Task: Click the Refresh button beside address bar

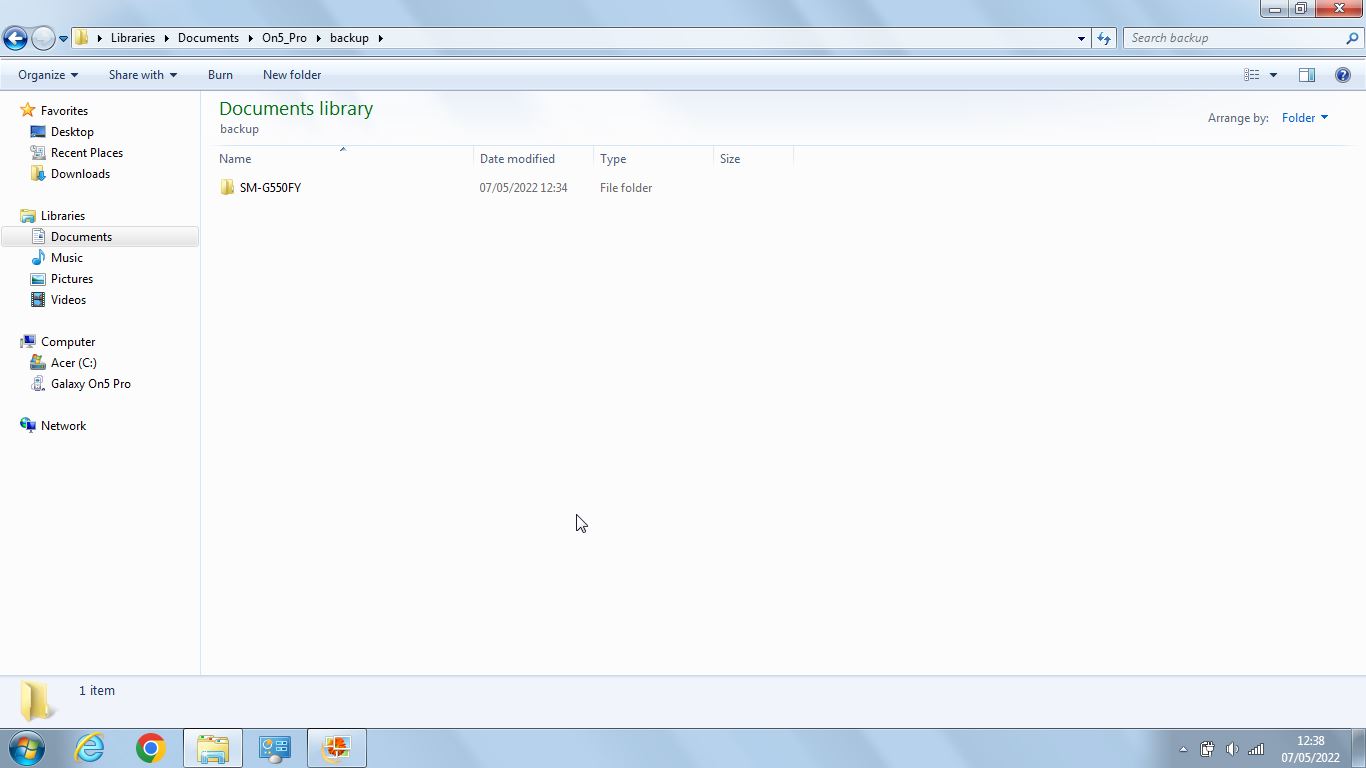Action: 1103,38
